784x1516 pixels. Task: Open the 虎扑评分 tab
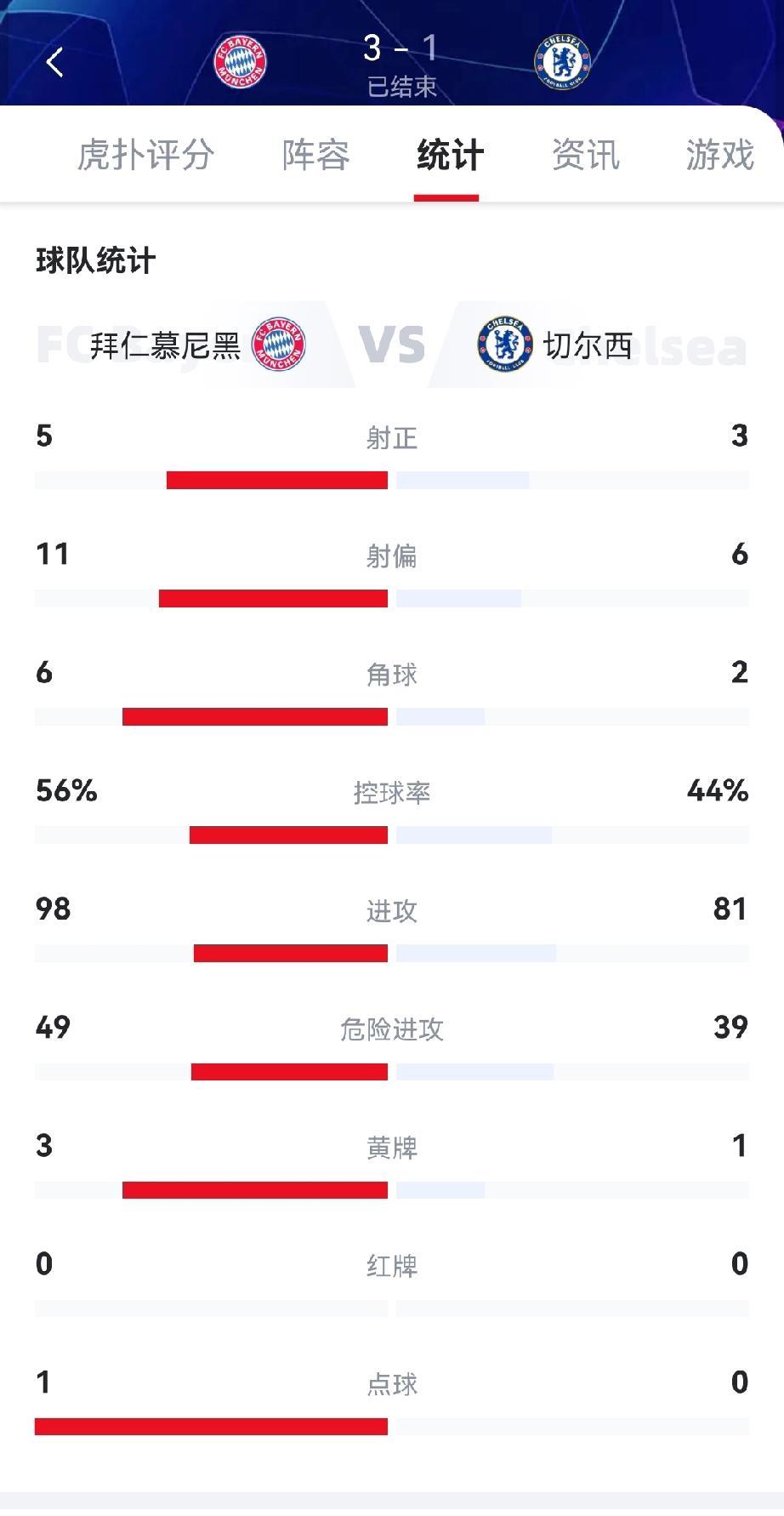145,156
